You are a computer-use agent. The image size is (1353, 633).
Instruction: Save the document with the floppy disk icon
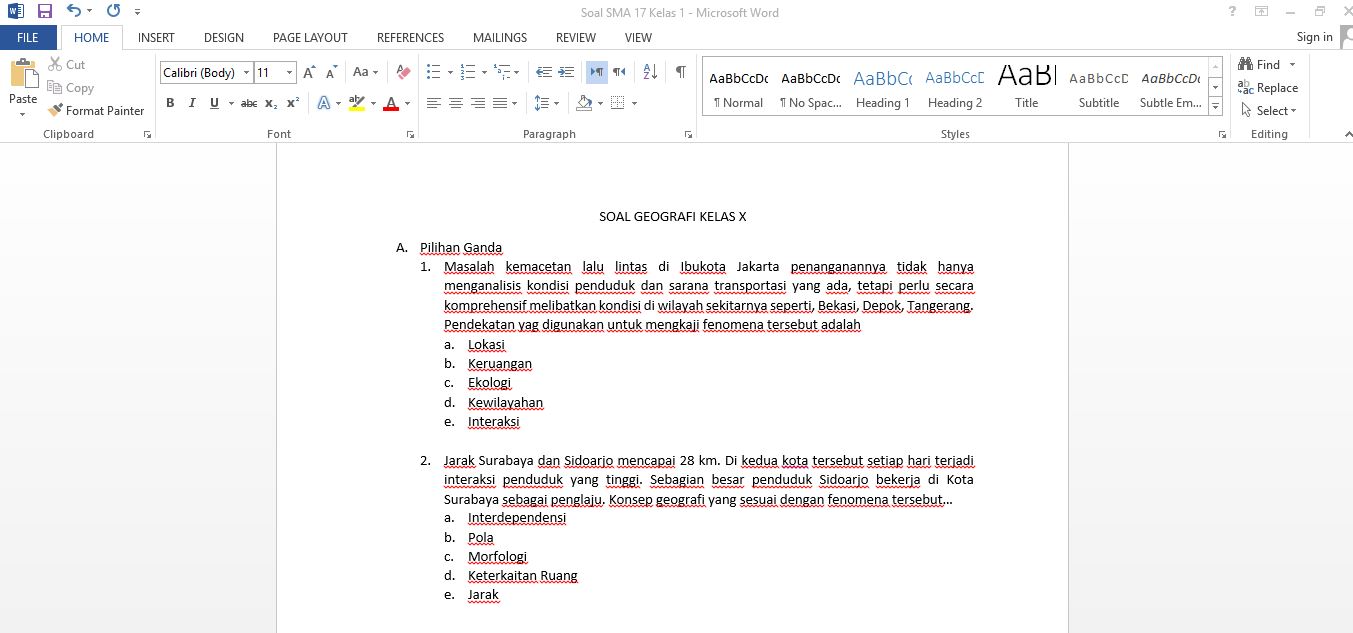(x=44, y=12)
